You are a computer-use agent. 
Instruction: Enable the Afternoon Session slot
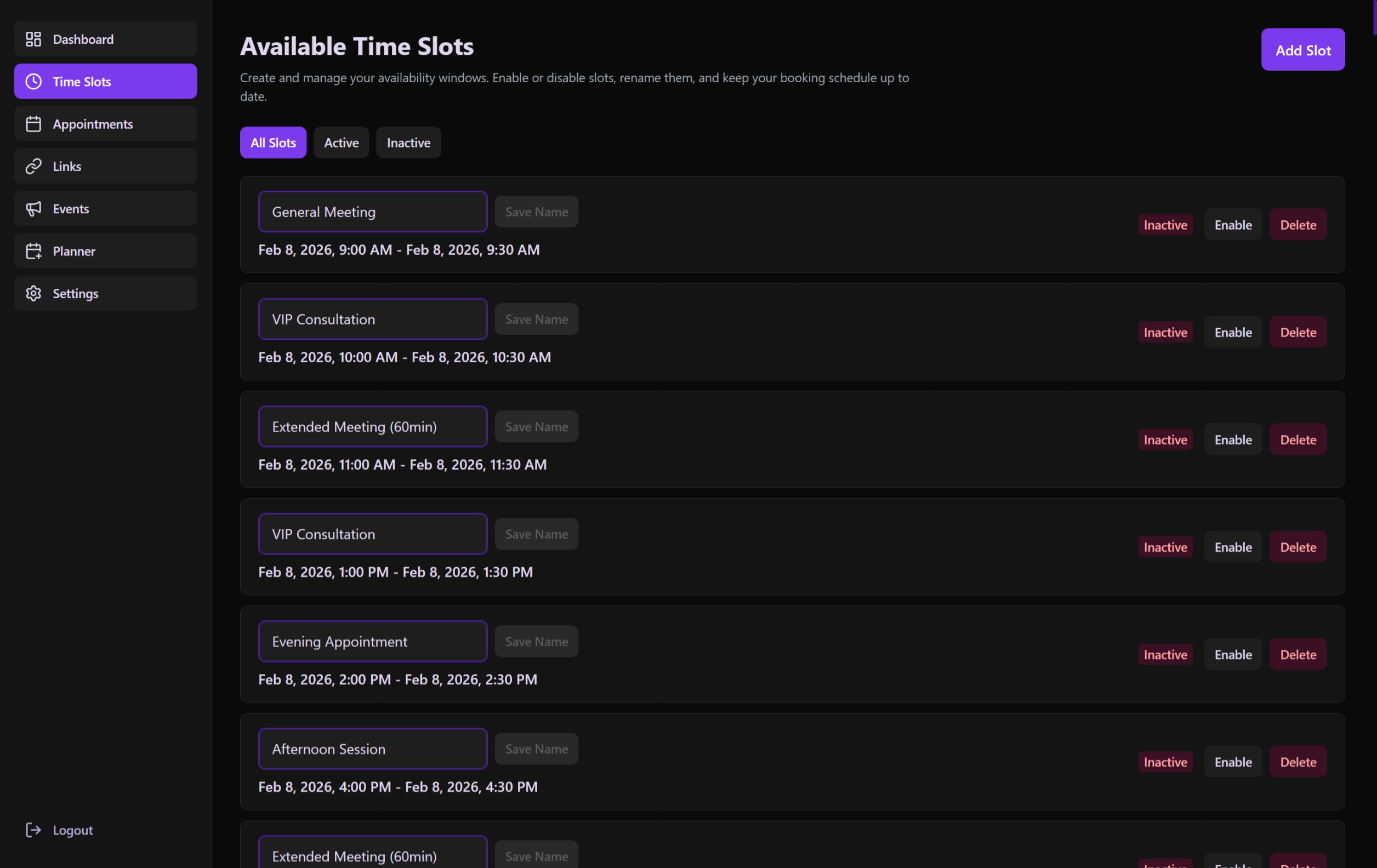click(x=1232, y=761)
